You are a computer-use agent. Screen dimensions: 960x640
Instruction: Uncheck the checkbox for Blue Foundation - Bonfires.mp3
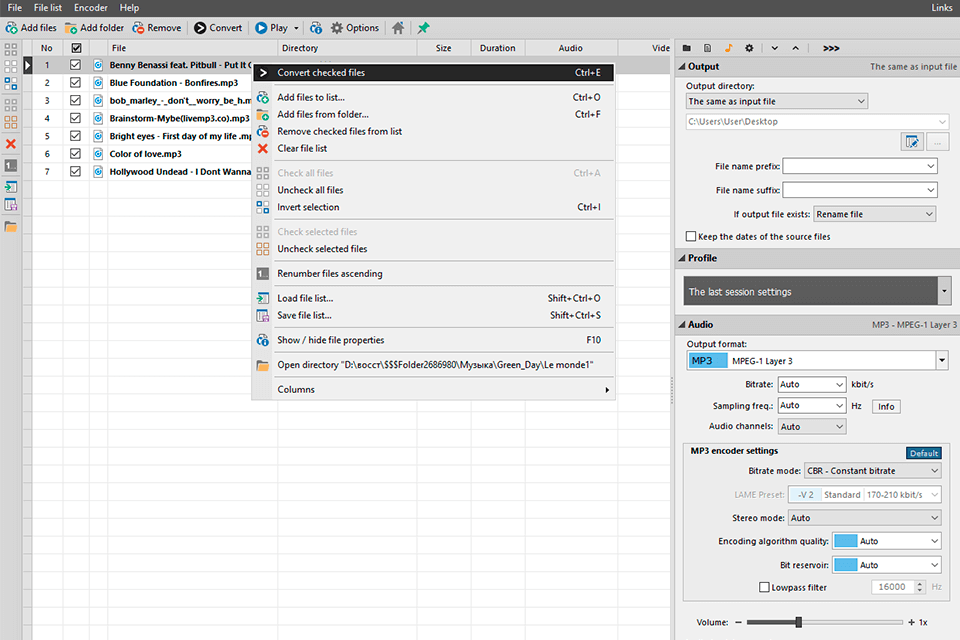76,83
